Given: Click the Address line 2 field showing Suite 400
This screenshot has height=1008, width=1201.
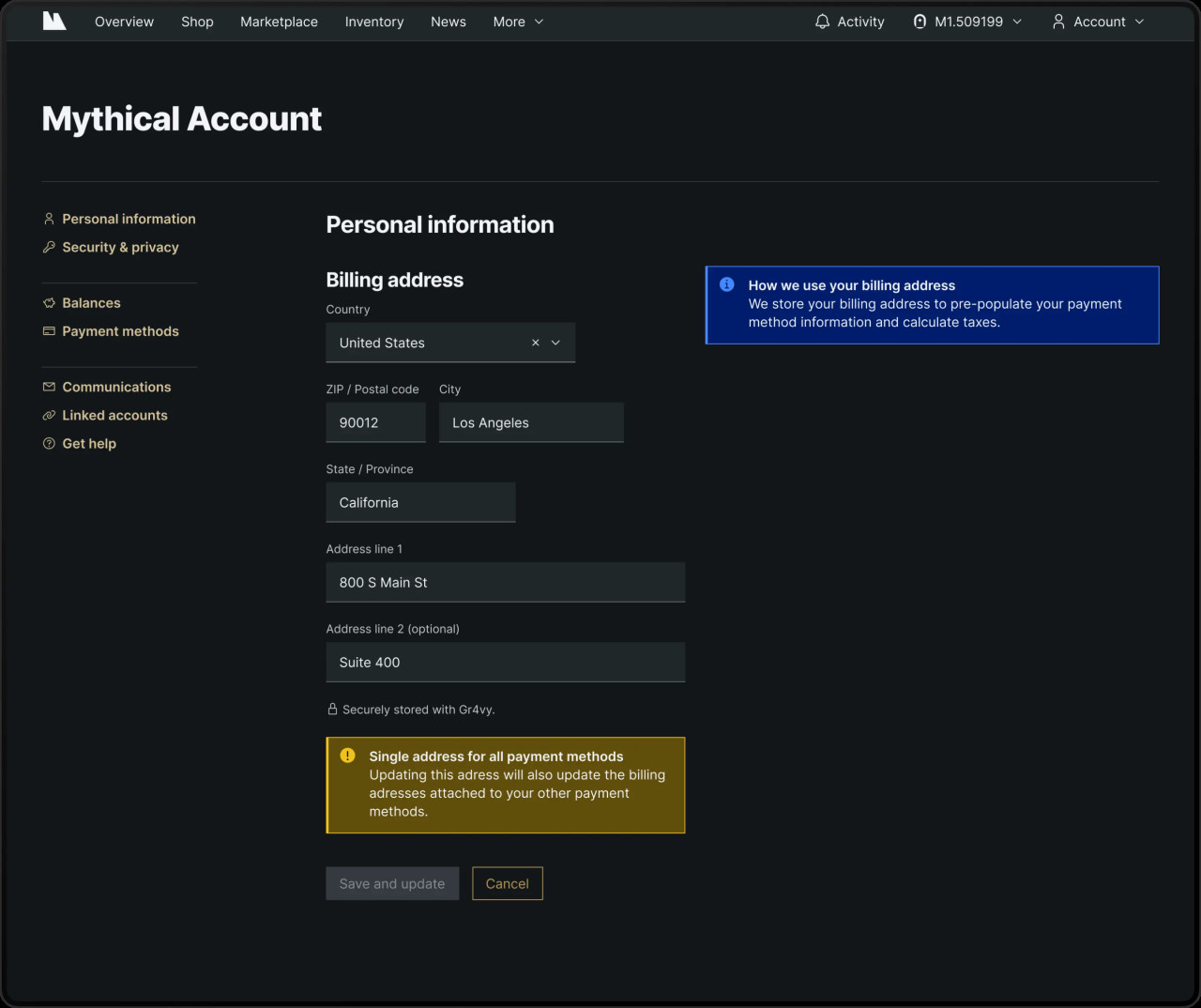Looking at the screenshot, I should coord(505,662).
